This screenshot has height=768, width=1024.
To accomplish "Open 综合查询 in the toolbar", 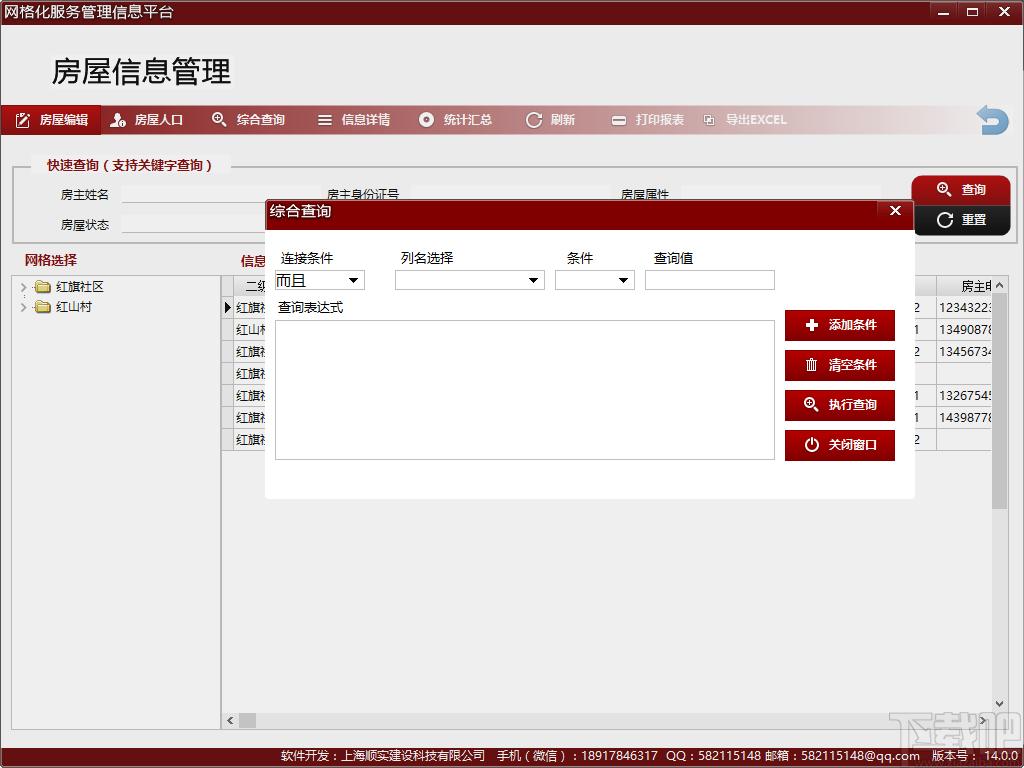I will 248,120.
